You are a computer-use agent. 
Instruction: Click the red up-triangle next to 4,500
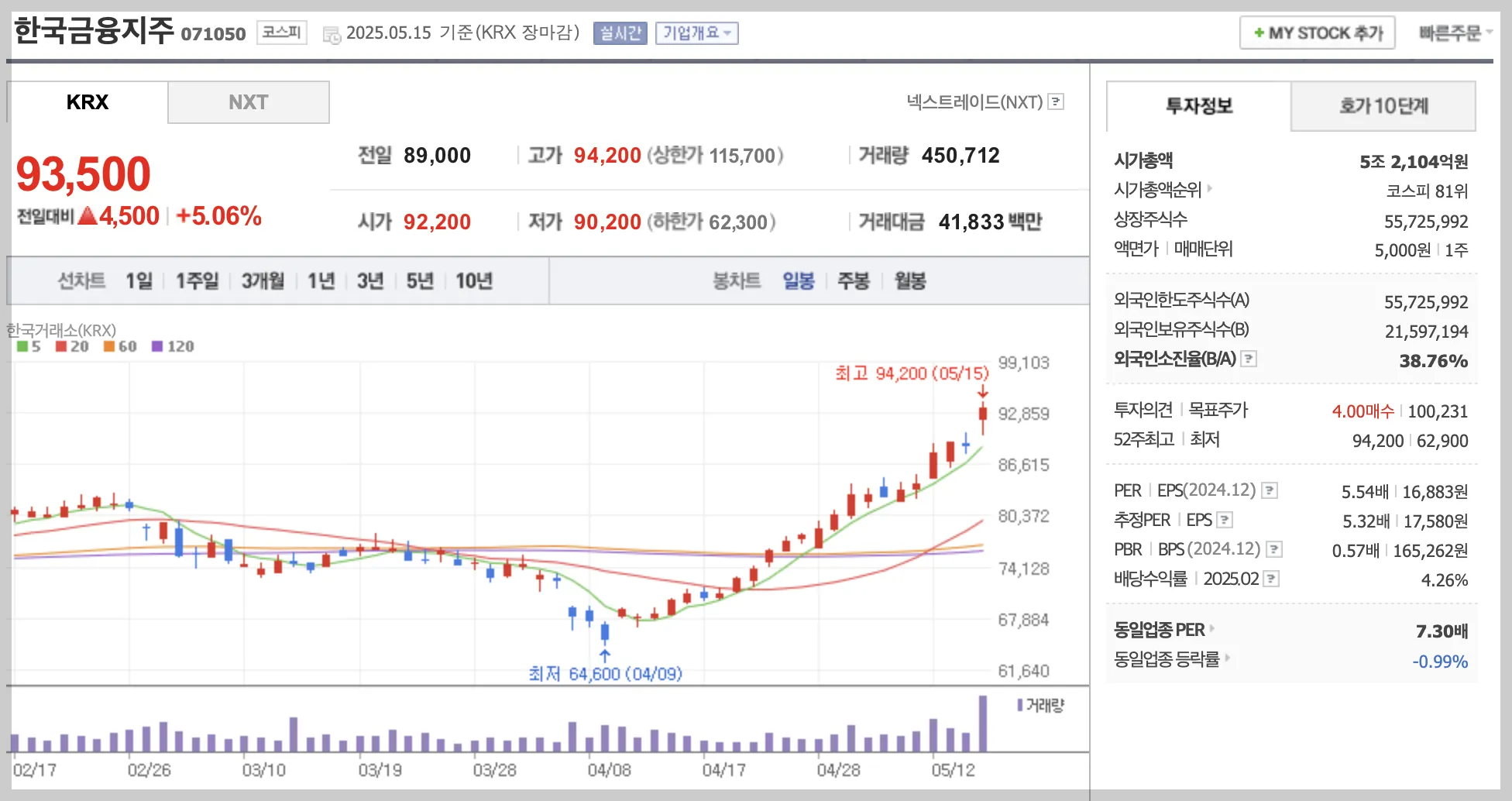[x=88, y=215]
